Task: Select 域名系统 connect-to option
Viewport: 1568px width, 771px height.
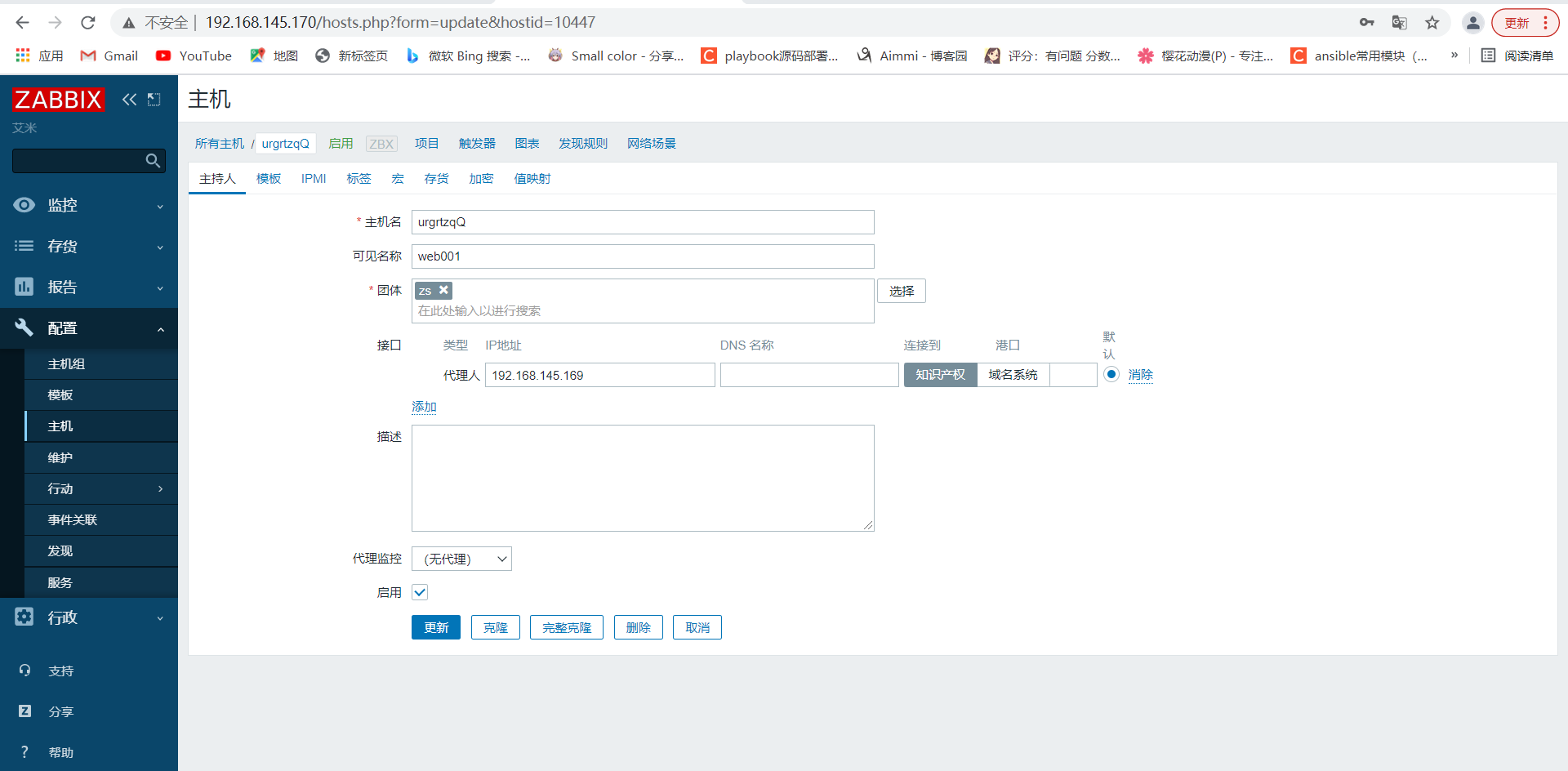Action: click(1013, 375)
